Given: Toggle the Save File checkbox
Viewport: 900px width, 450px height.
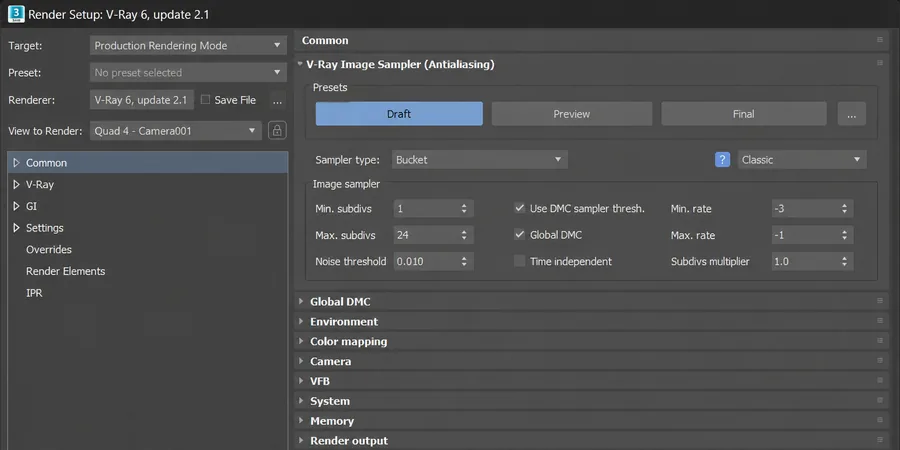Looking at the screenshot, I should point(205,100).
